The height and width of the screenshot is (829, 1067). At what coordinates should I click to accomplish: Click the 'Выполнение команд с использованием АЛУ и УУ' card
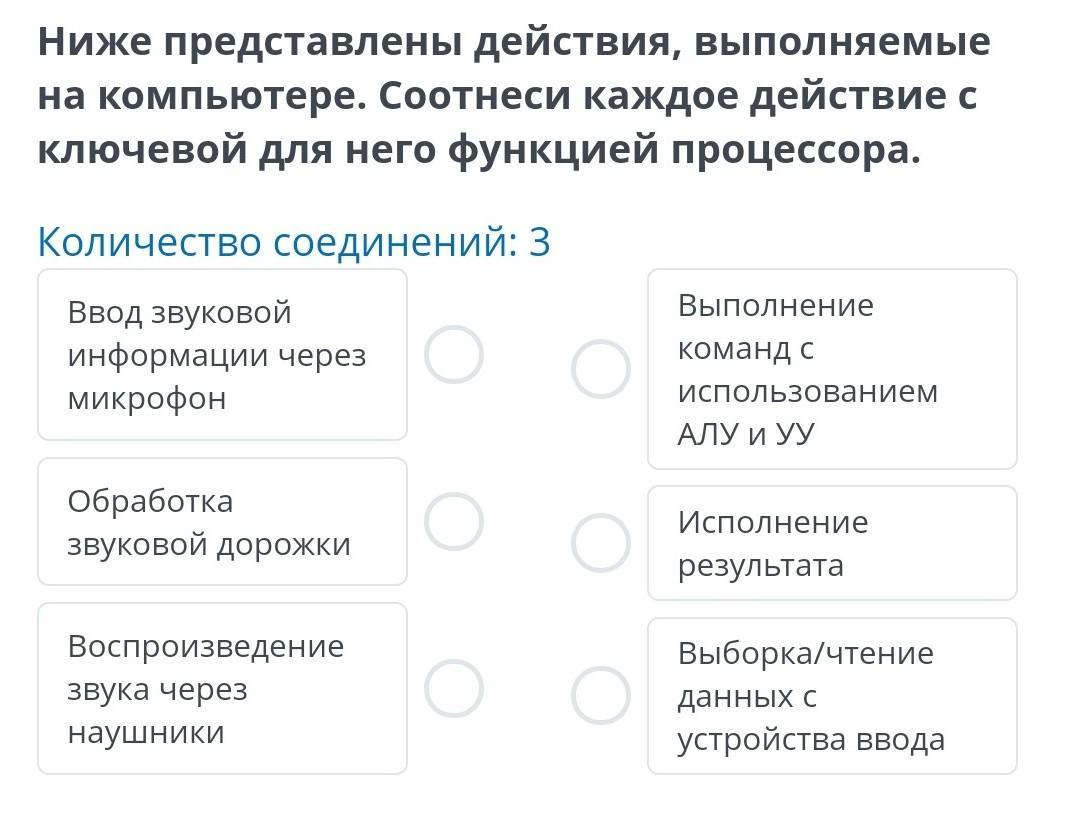click(x=832, y=369)
